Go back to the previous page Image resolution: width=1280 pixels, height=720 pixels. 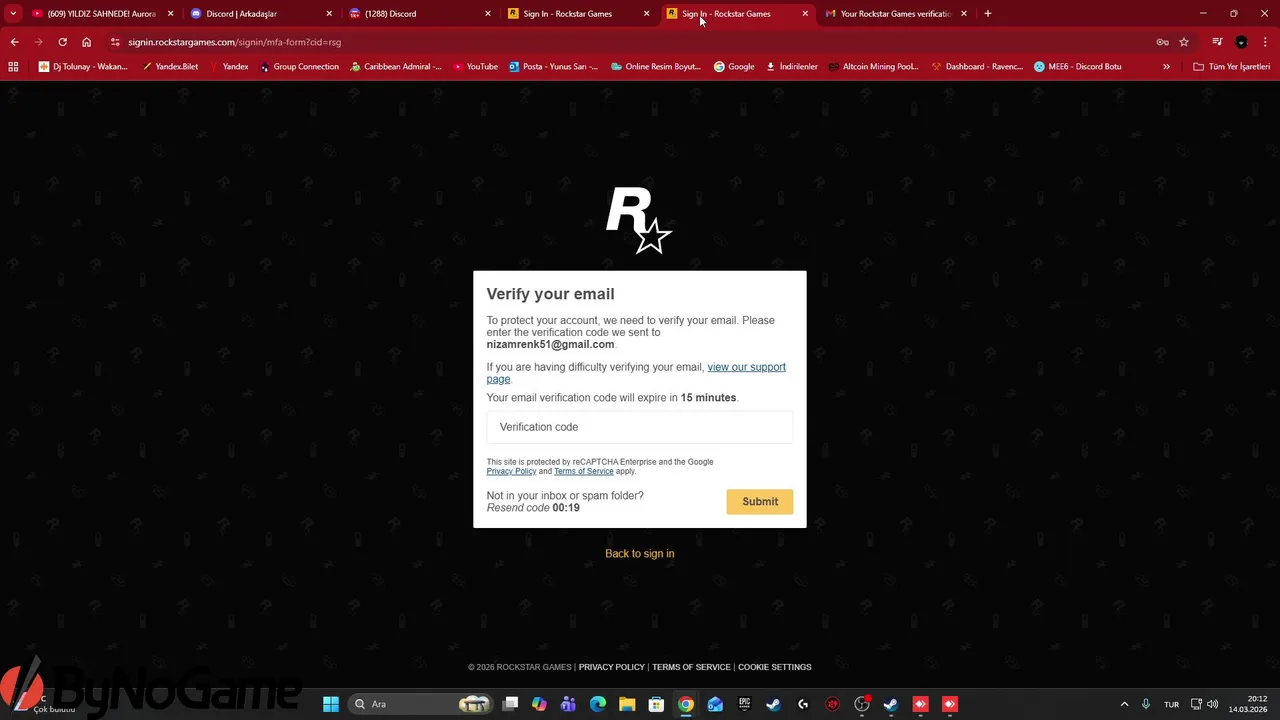(x=14, y=42)
